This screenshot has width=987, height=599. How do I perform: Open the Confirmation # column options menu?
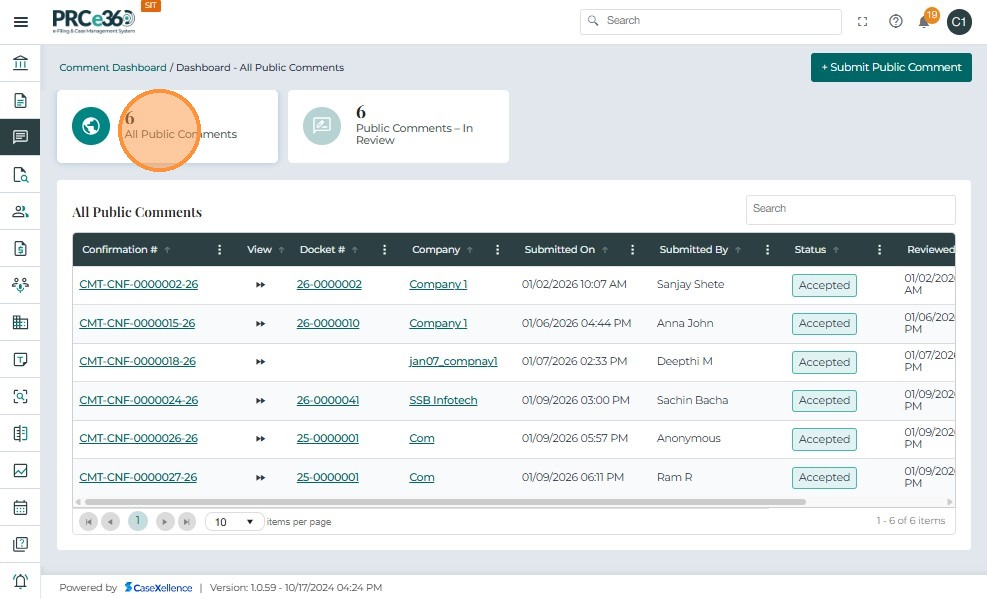pos(220,250)
